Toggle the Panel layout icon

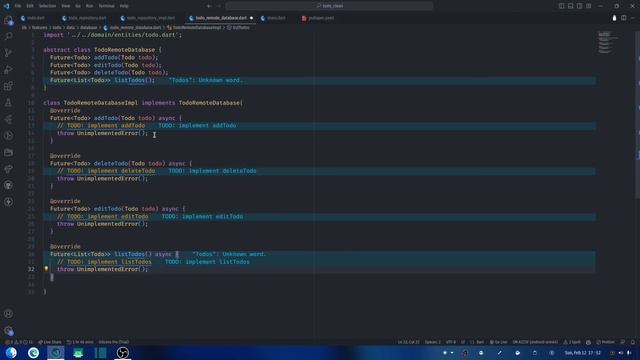571,6
